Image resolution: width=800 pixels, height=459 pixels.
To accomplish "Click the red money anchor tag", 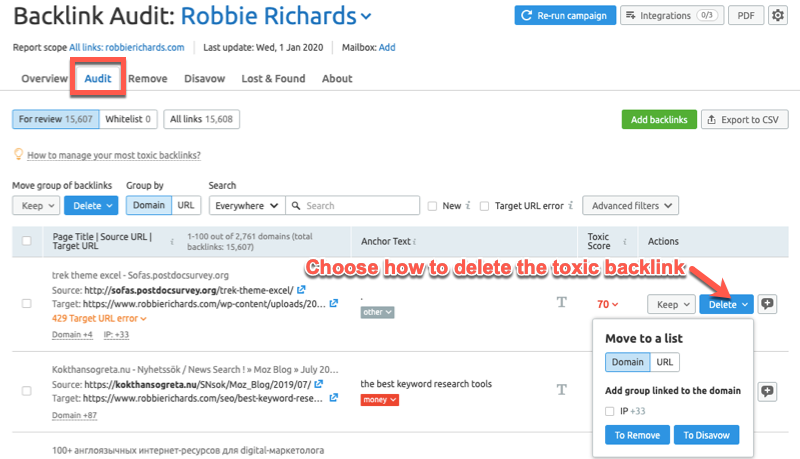I will pyautogui.click(x=380, y=400).
